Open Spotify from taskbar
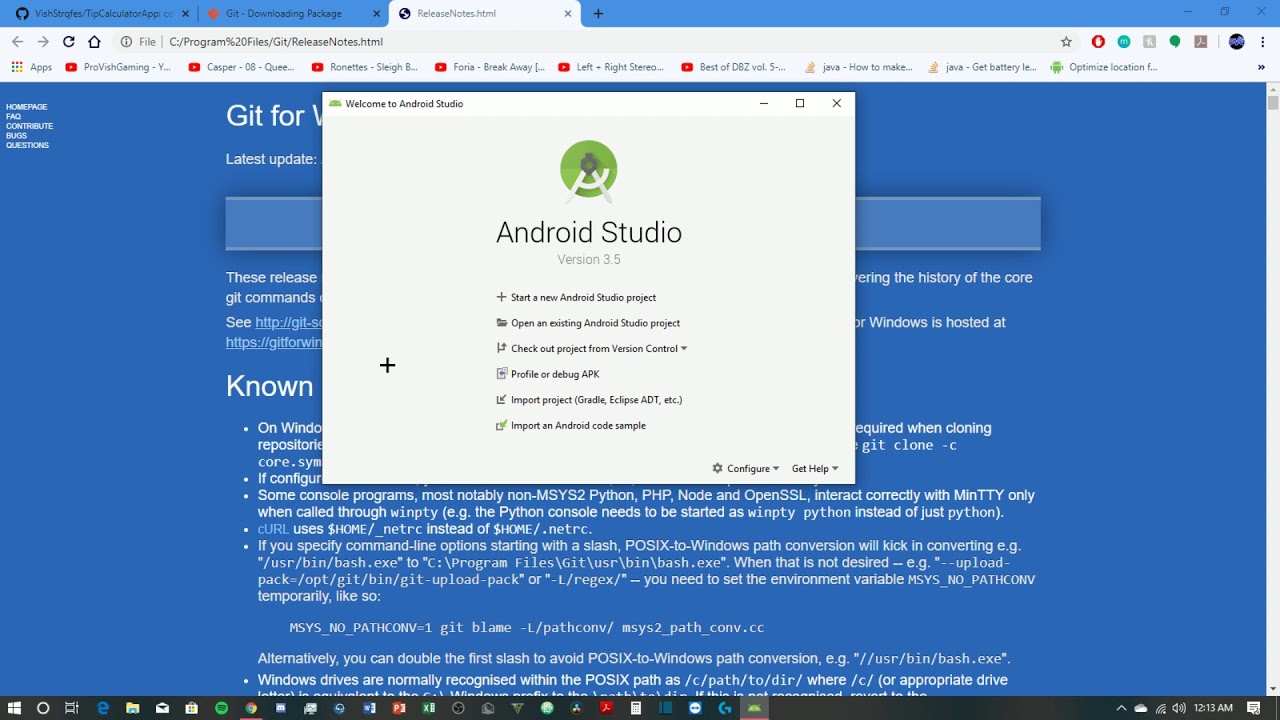This screenshot has height=720, width=1280. tap(221, 708)
